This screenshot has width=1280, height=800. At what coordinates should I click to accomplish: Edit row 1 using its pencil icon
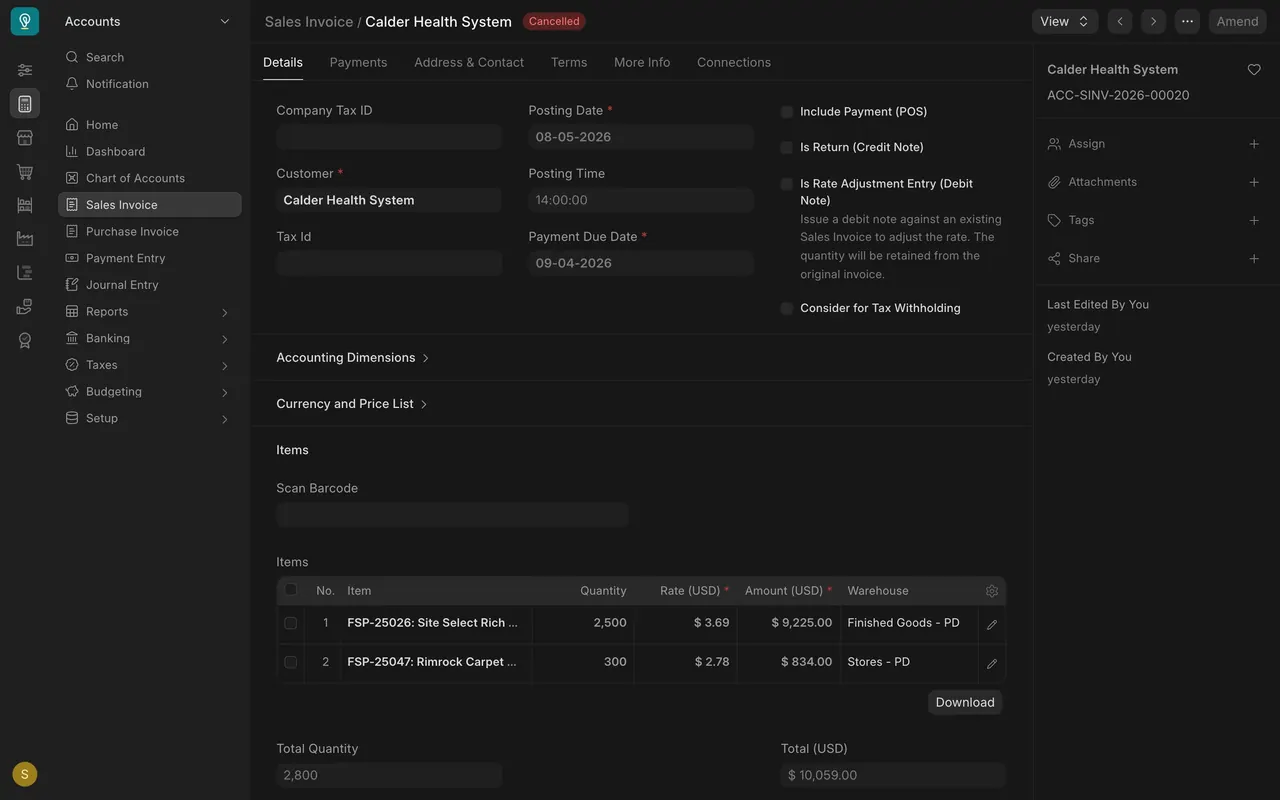click(992, 624)
